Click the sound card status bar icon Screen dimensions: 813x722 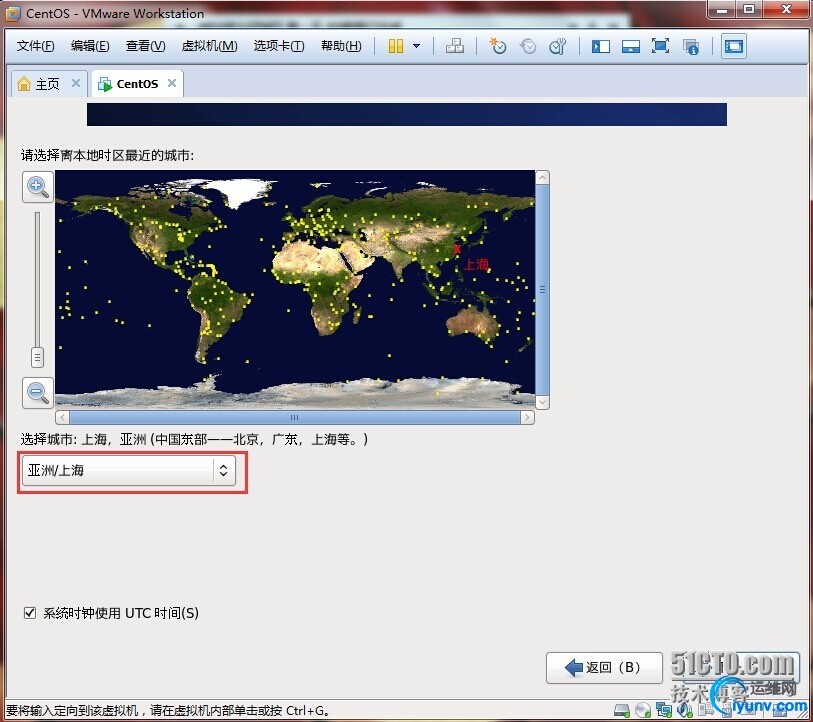point(684,710)
